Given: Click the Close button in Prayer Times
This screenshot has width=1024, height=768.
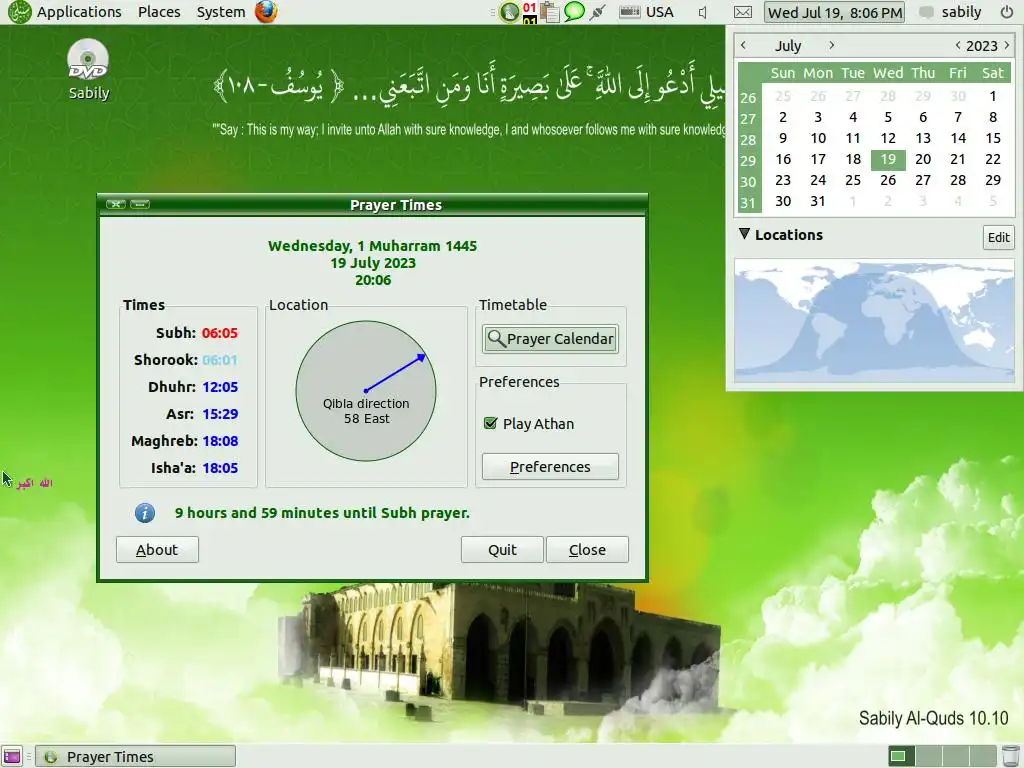Looking at the screenshot, I should click(587, 550).
